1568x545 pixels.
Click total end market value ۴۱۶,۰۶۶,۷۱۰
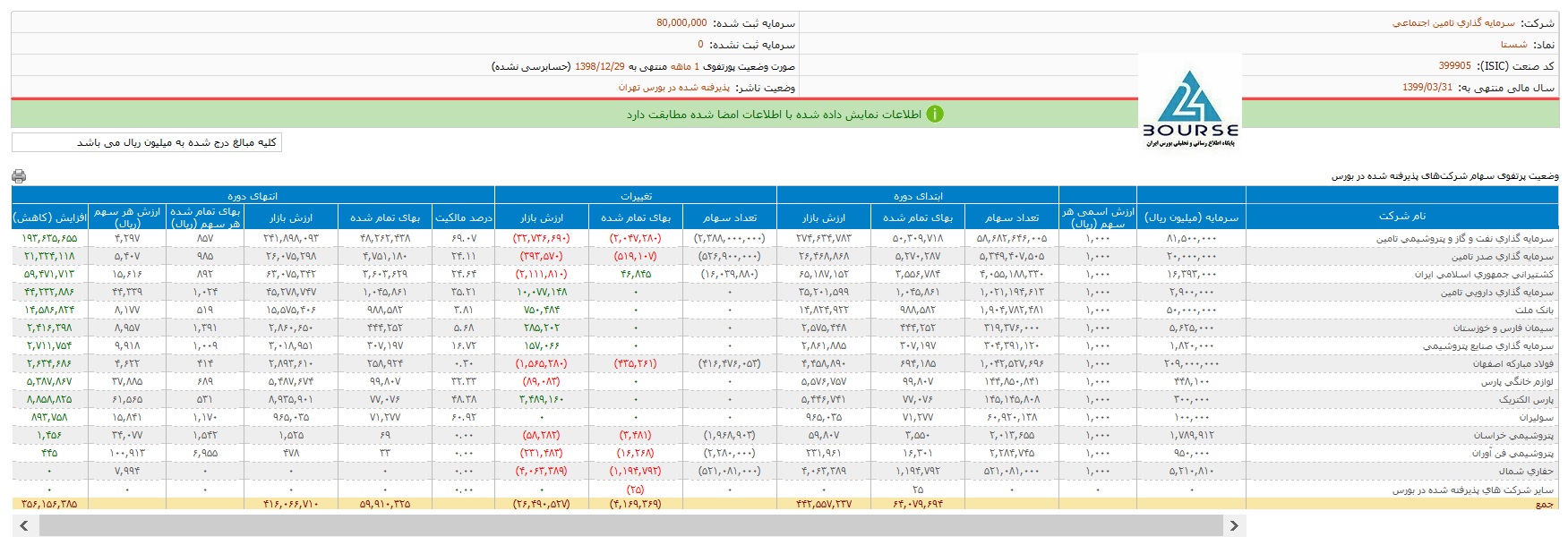(x=291, y=504)
